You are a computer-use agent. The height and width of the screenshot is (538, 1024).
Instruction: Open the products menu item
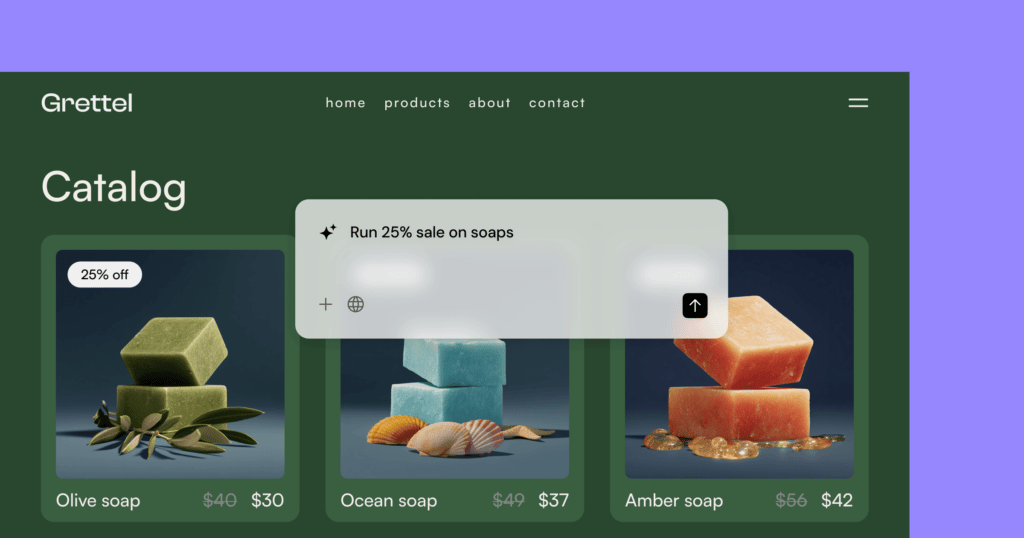pyautogui.click(x=417, y=103)
